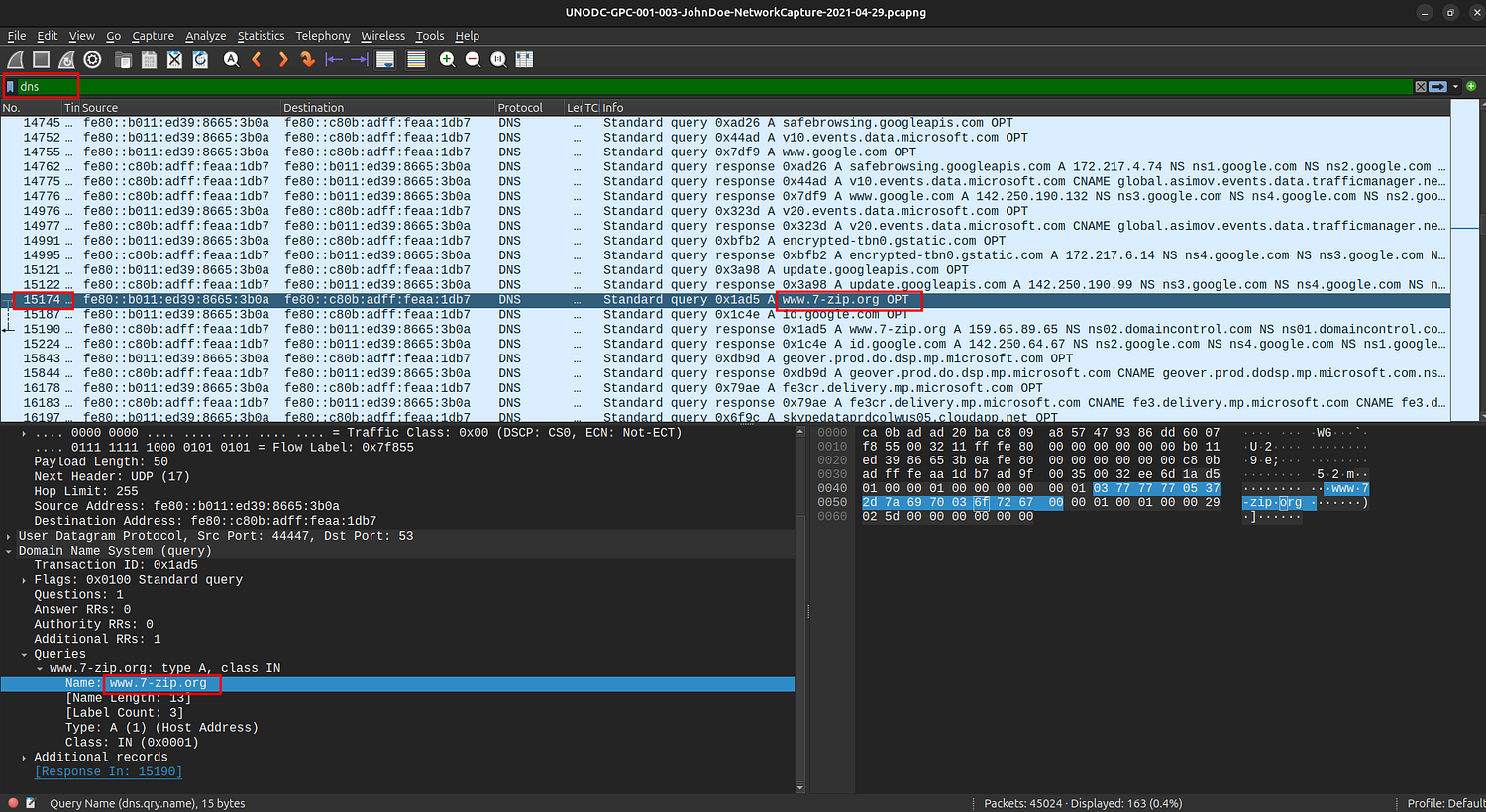The width and height of the screenshot is (1486, 812).
Task: Click the find packet magnifier icon
Action: (x=231, y=60)
